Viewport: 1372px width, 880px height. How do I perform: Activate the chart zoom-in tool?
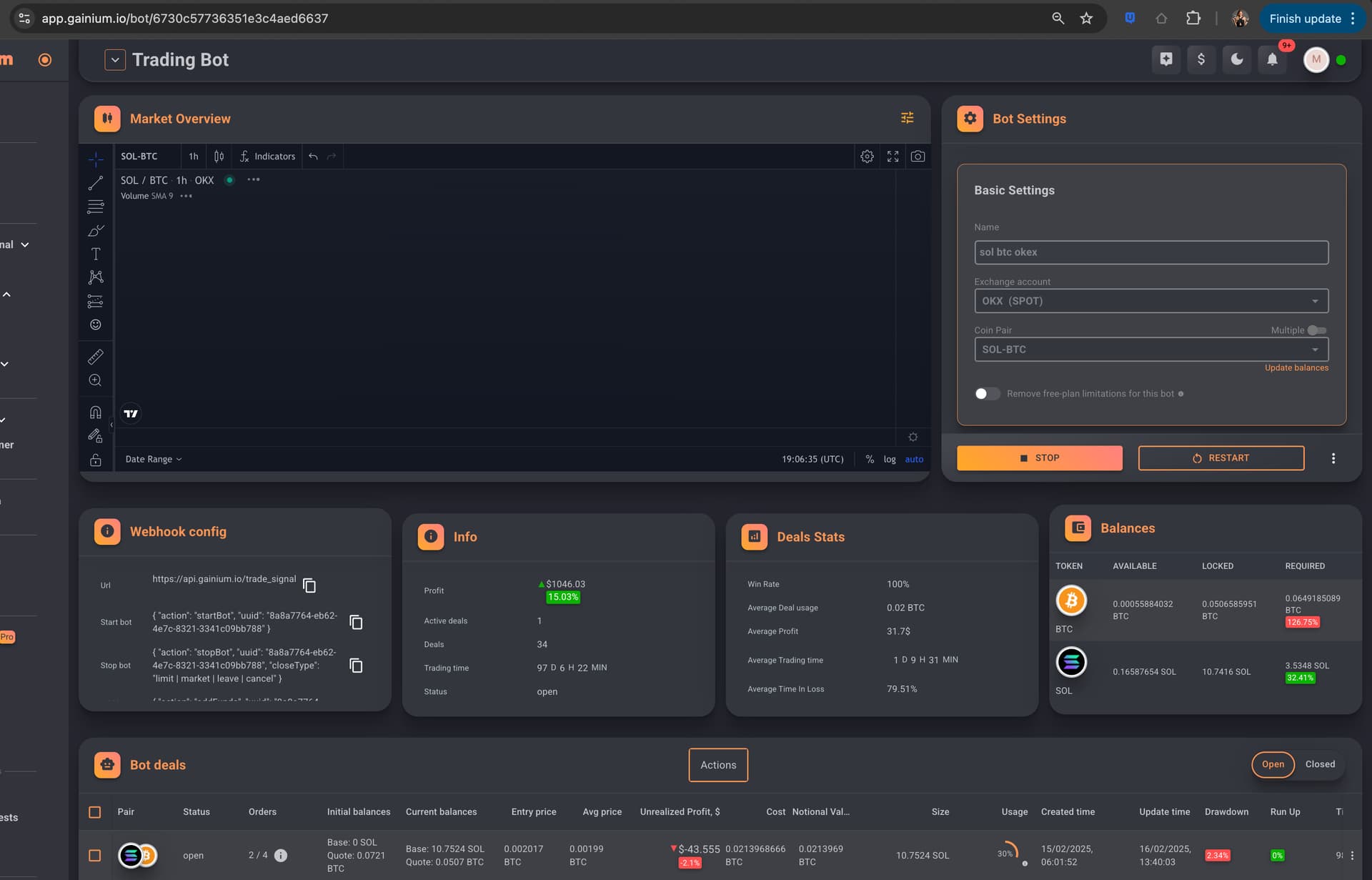(x=96, y=380)
